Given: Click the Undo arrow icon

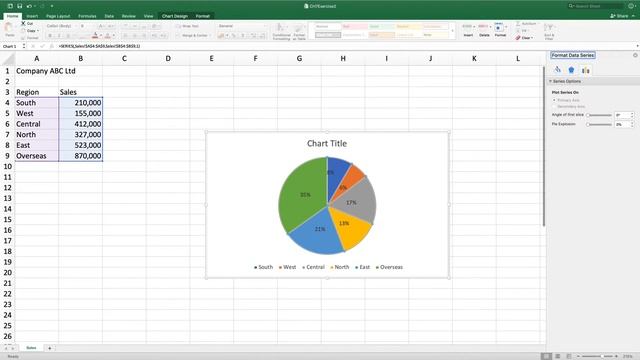Looking at the screenshot, I should 29,6.
